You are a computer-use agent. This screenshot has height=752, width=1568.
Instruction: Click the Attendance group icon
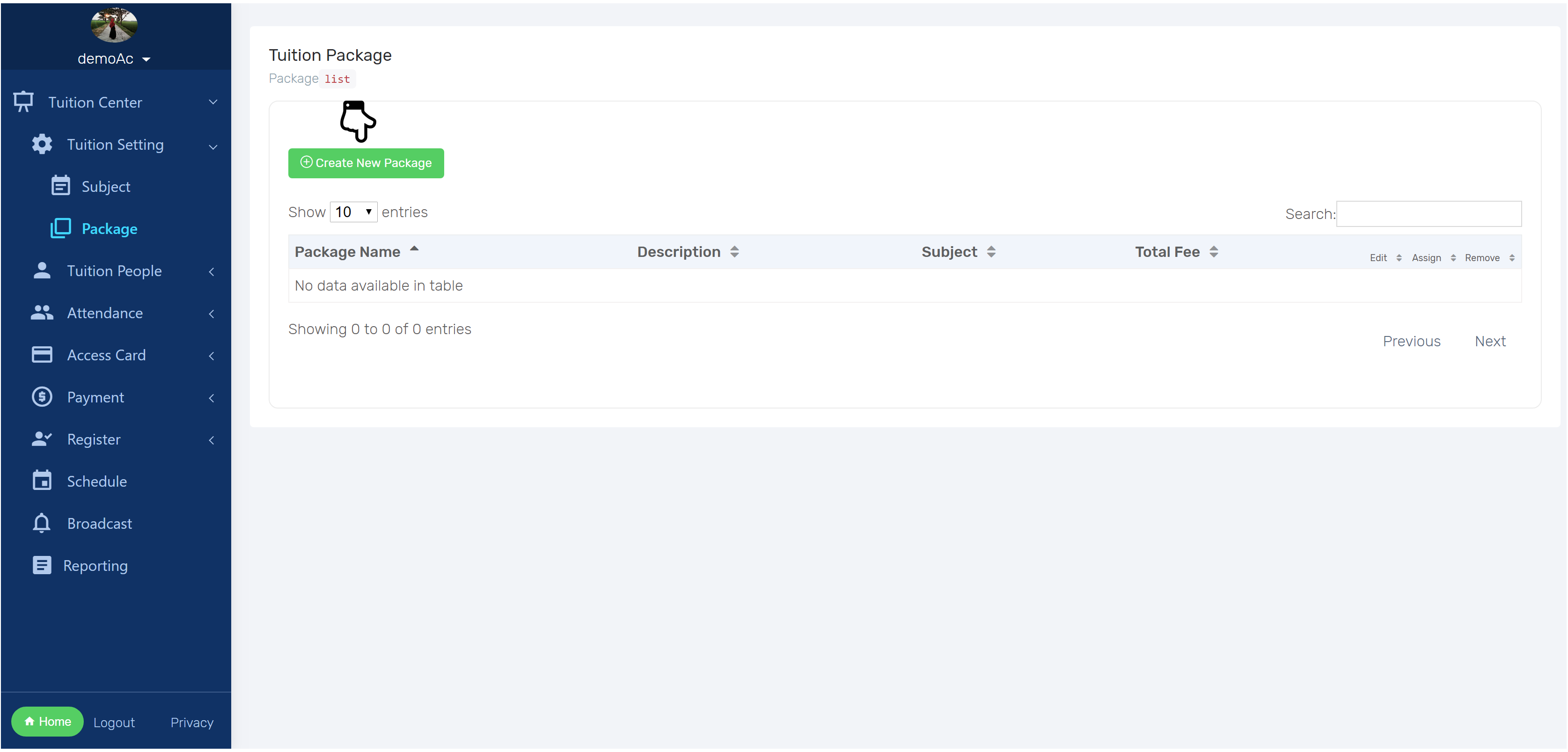(x=42, y=313)
